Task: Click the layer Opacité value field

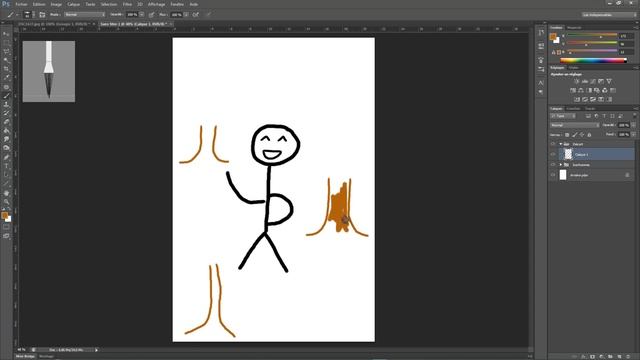Action: coord(623,125)
